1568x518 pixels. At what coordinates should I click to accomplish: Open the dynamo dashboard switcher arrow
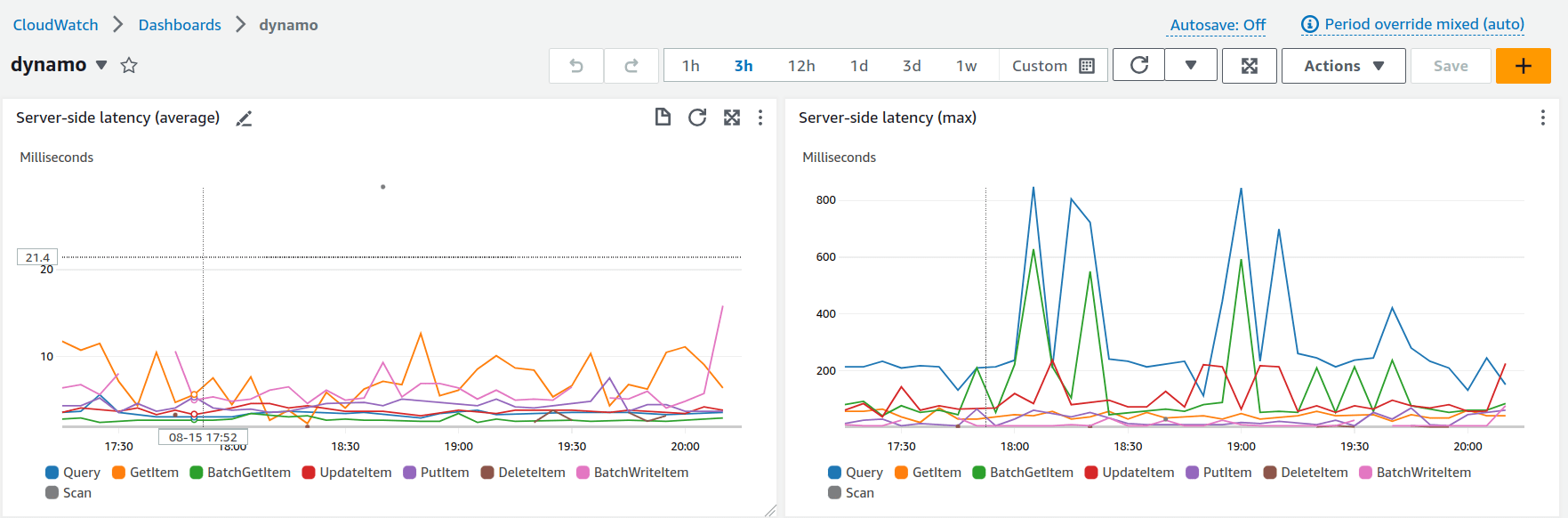point(101,65)
